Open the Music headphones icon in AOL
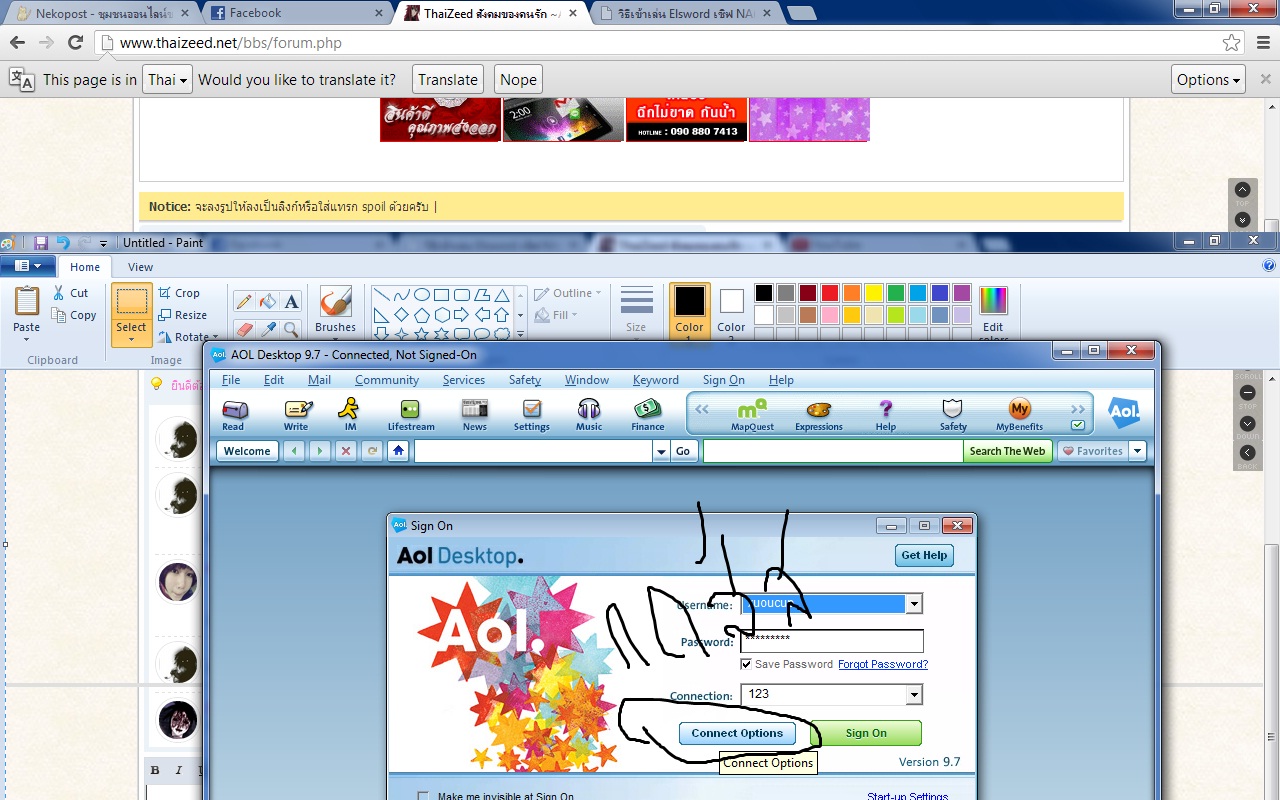 pyautogui.click(x=589, y=414)
